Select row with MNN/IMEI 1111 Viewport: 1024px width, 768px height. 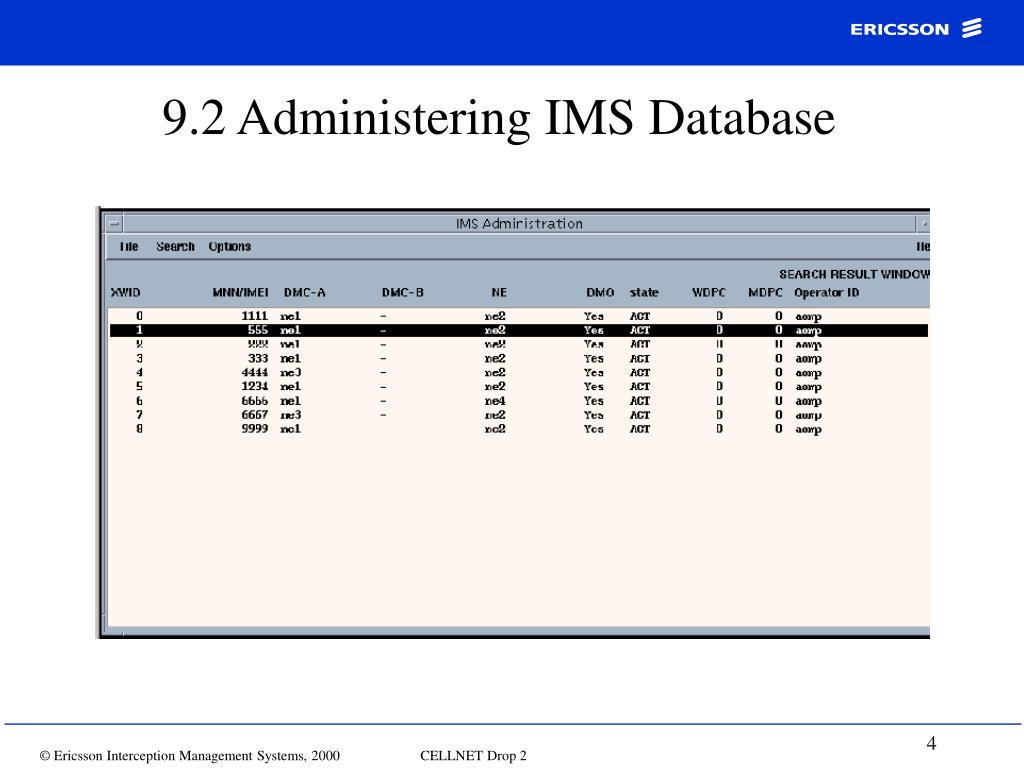519,316
